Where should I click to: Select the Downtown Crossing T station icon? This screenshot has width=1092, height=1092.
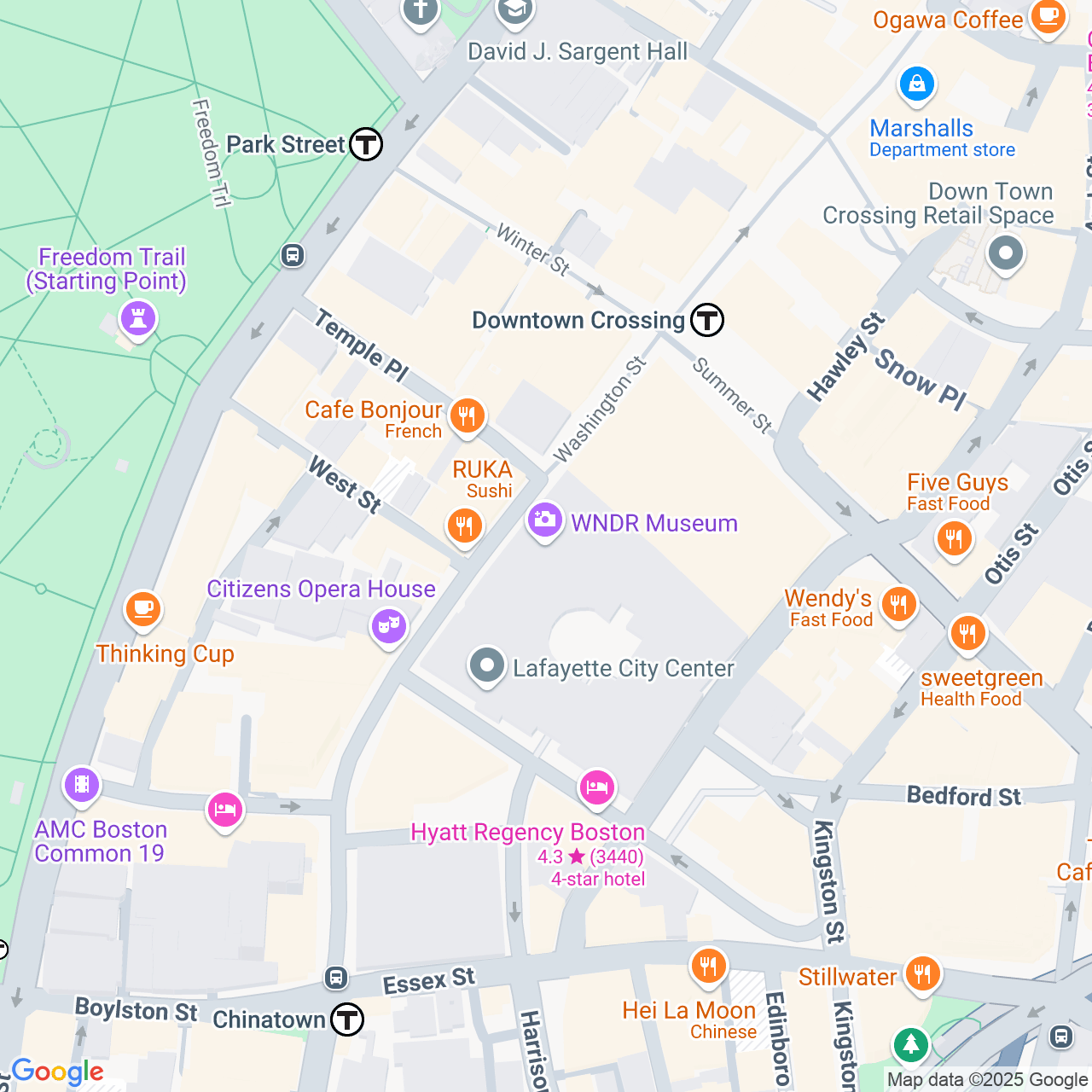pyautogui.click(x=707, y=320)
